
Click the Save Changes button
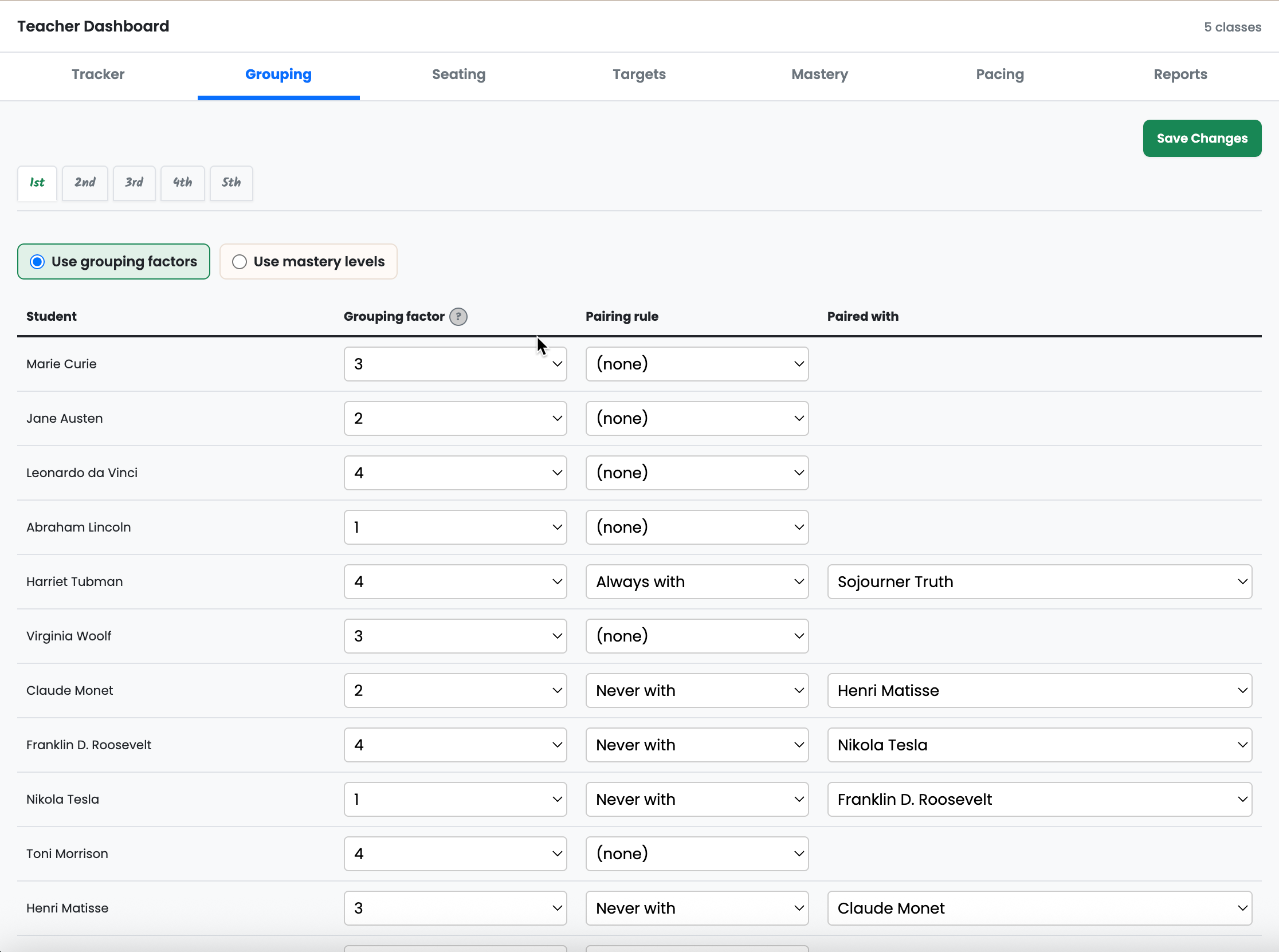(1201, 138)
